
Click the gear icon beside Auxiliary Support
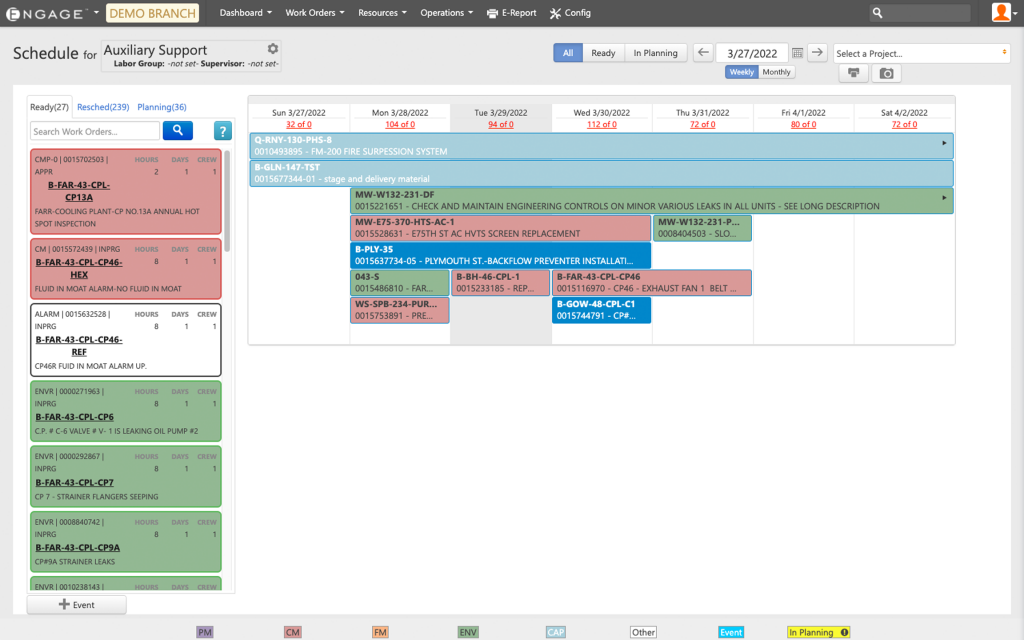point(273,49)
